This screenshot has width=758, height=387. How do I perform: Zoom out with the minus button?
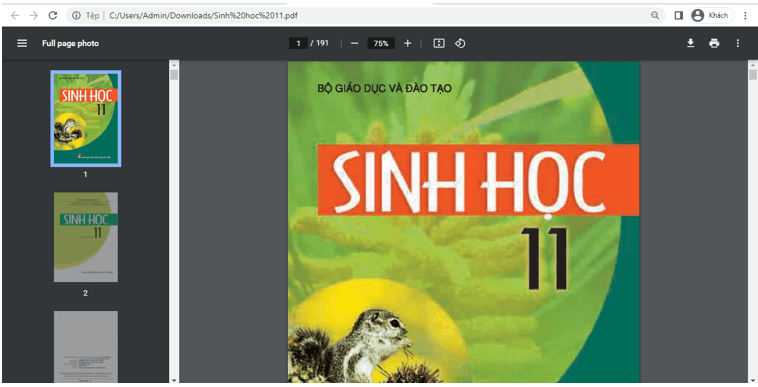[354, 43]
